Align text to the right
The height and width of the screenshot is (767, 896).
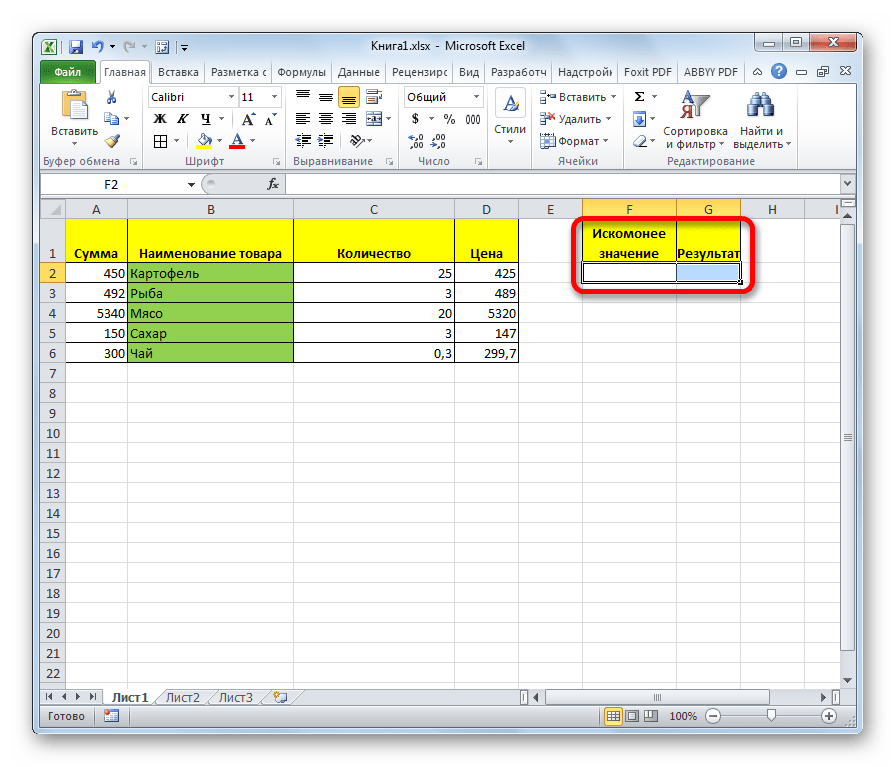coord(349,119)
